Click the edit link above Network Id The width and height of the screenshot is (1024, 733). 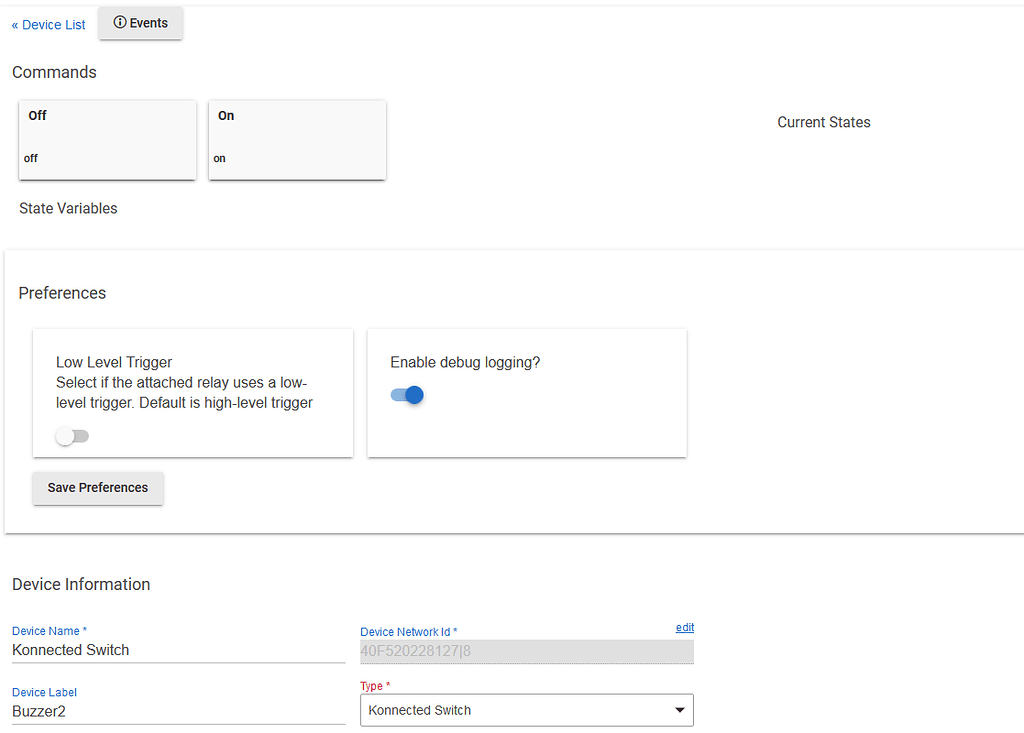pos(684,627)
